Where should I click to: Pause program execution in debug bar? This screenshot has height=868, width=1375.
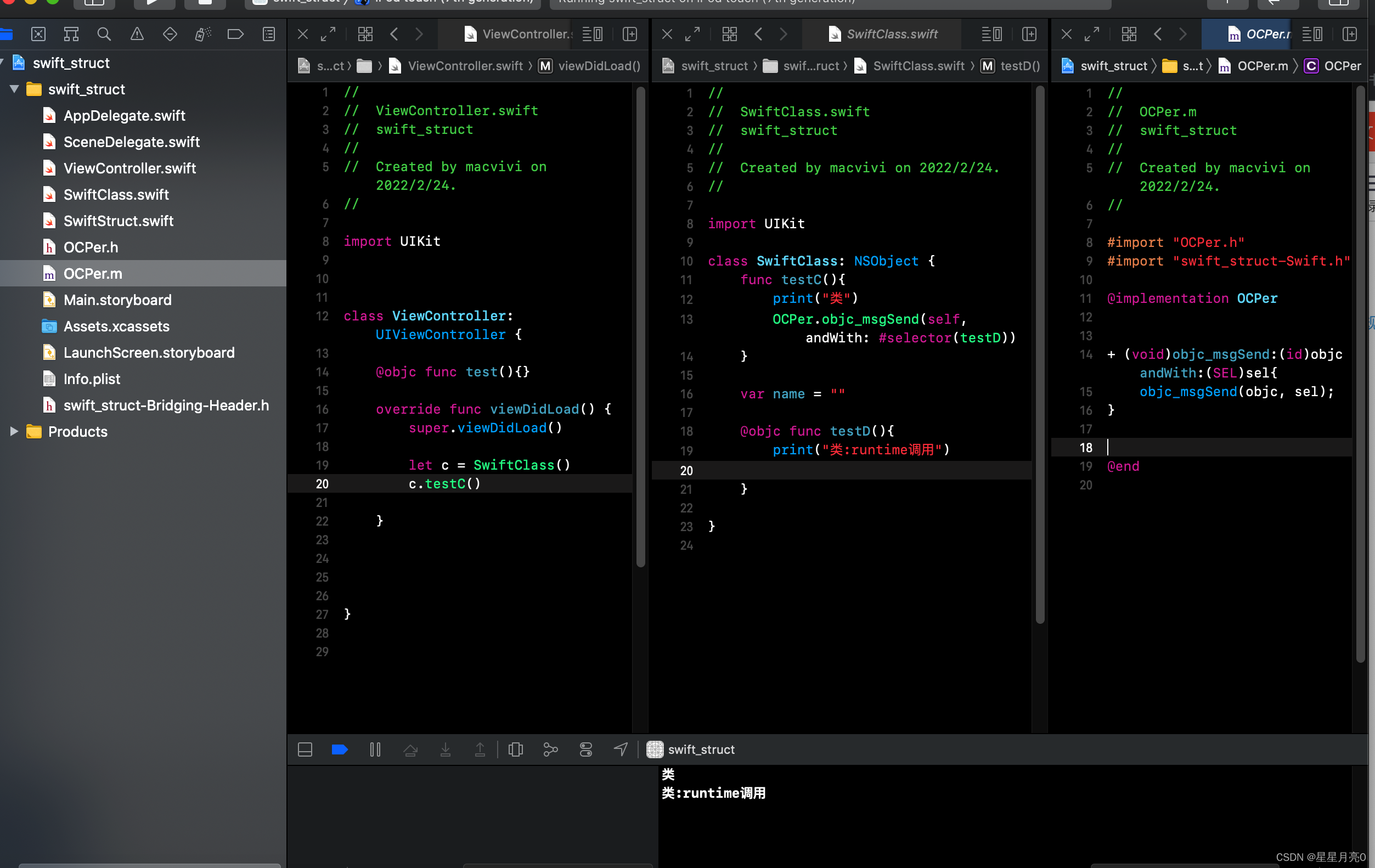coord(375,749)
